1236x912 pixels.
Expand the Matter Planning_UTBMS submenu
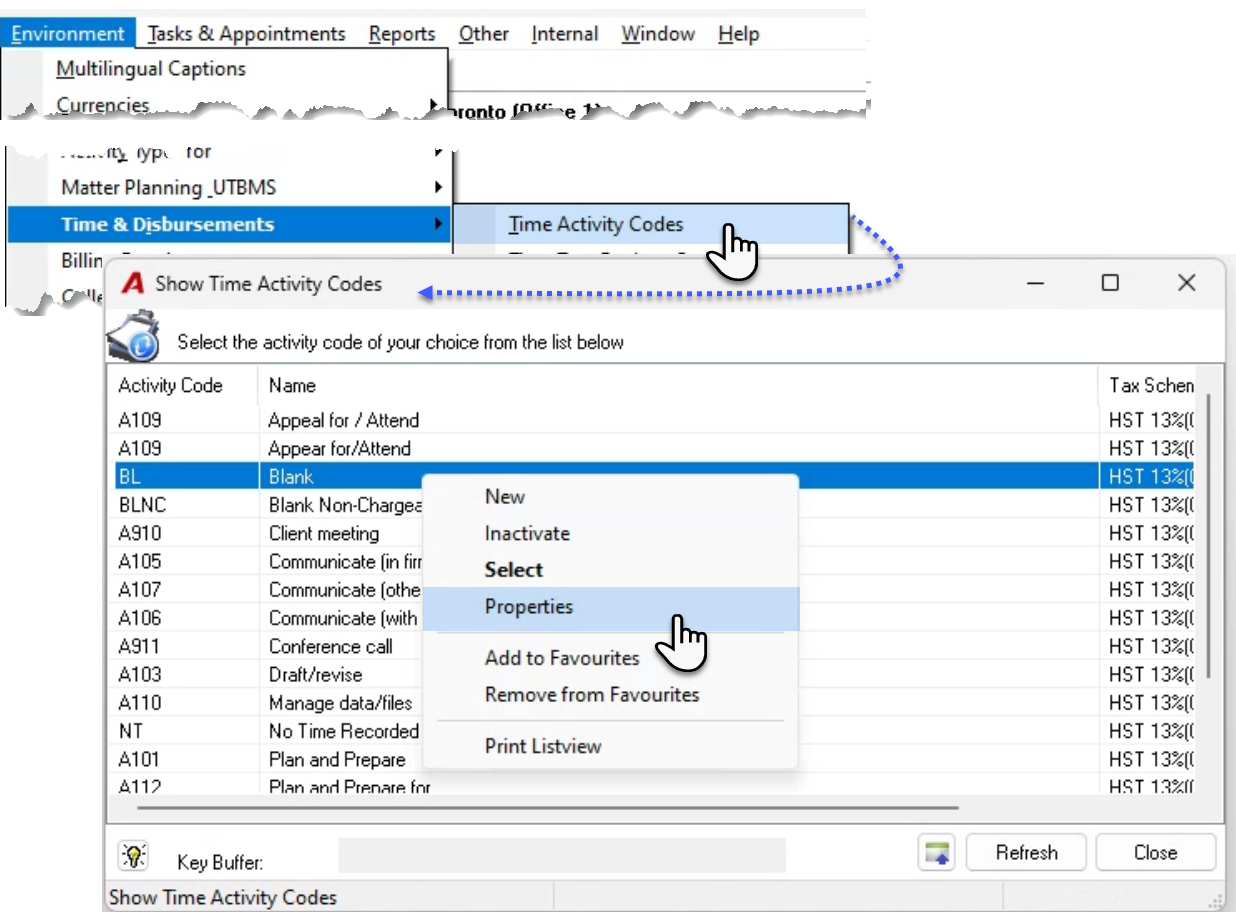click(438, 187)
